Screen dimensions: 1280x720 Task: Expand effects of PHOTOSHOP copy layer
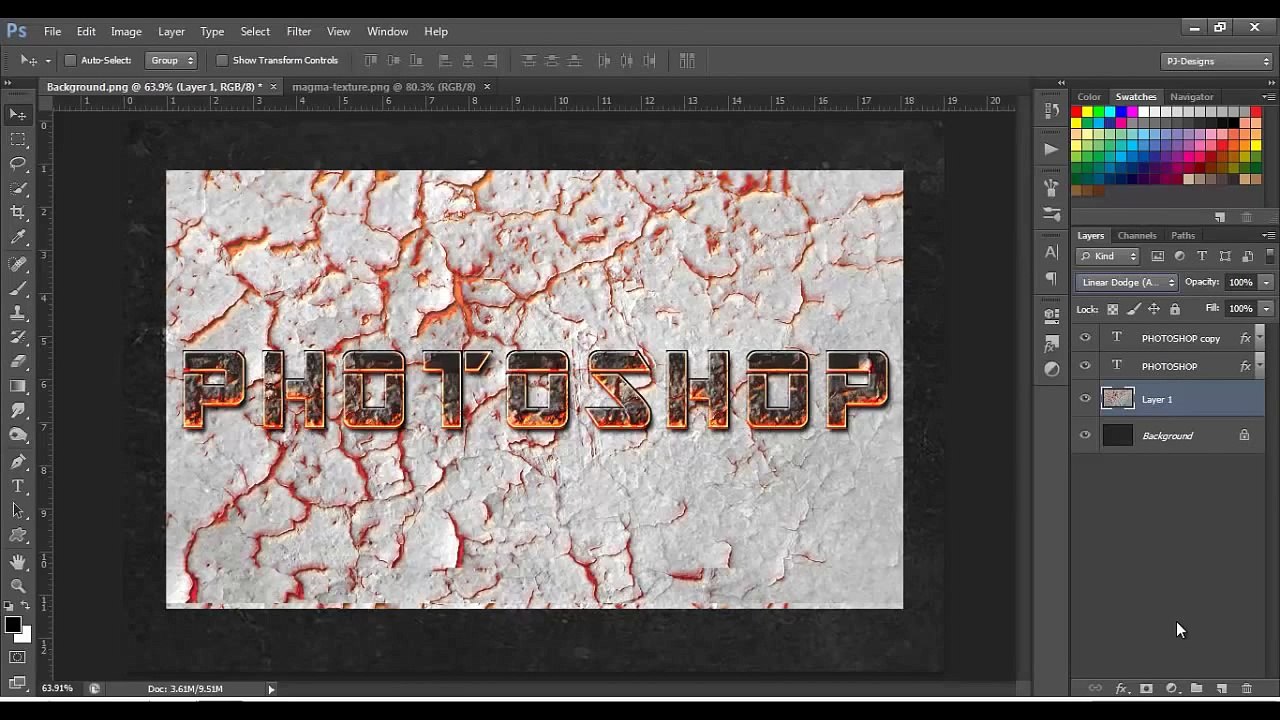1259,338
